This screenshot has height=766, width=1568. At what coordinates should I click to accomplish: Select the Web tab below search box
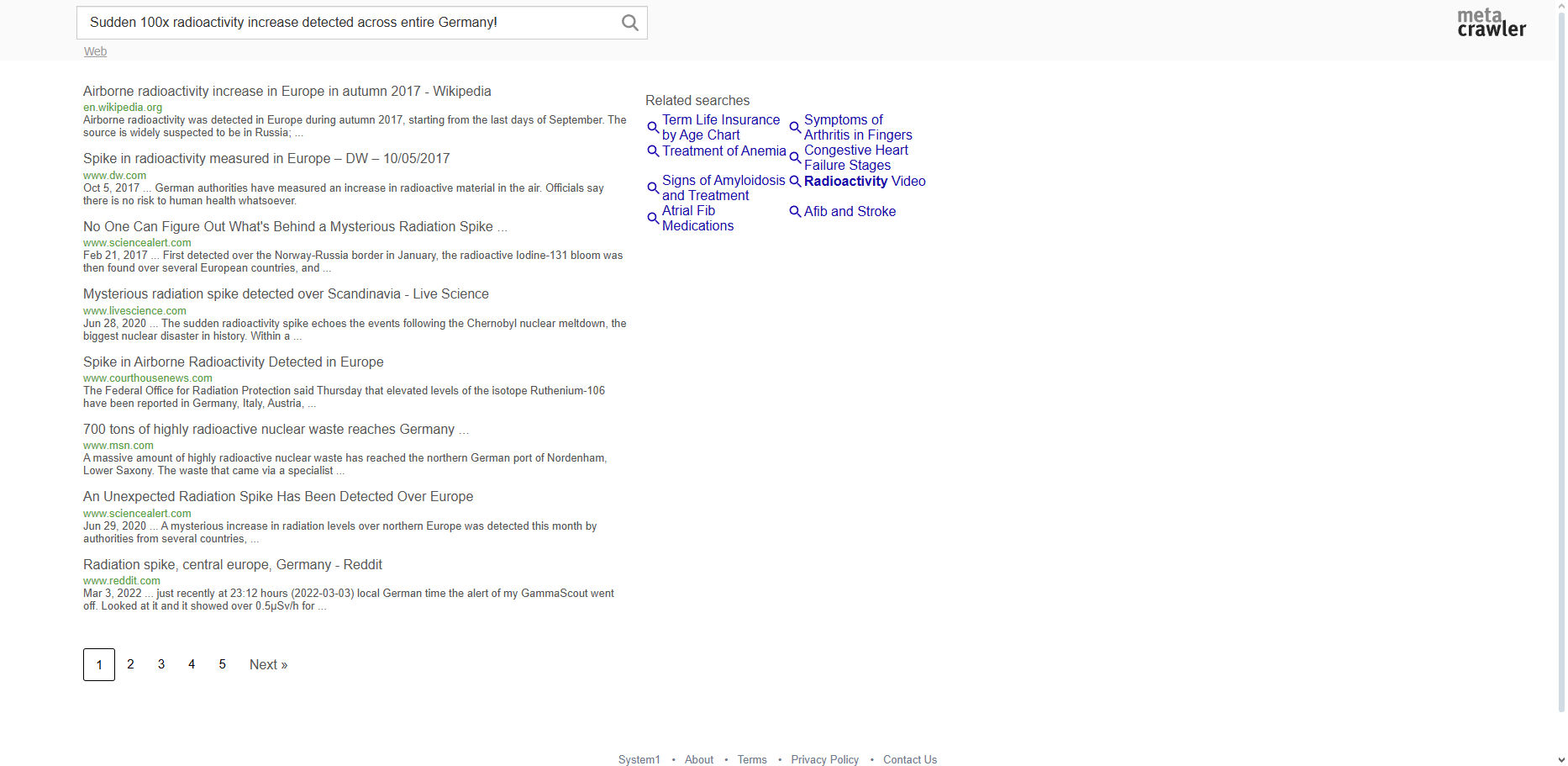click(95, 51)
